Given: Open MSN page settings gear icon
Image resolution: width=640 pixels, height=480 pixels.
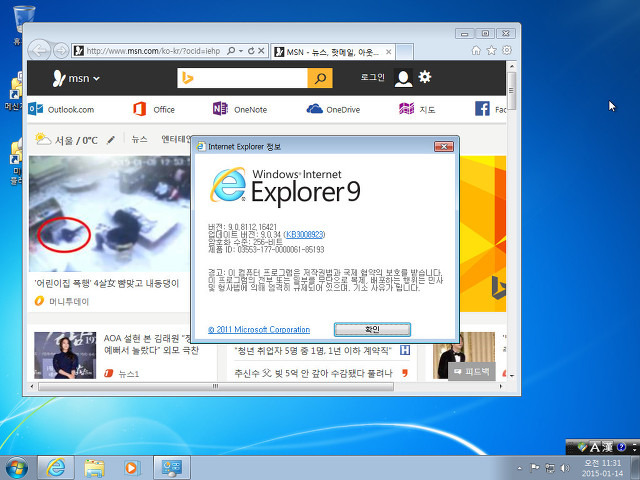Looking at the screenshot, I should pyautogui.click(x=425, y=77).
